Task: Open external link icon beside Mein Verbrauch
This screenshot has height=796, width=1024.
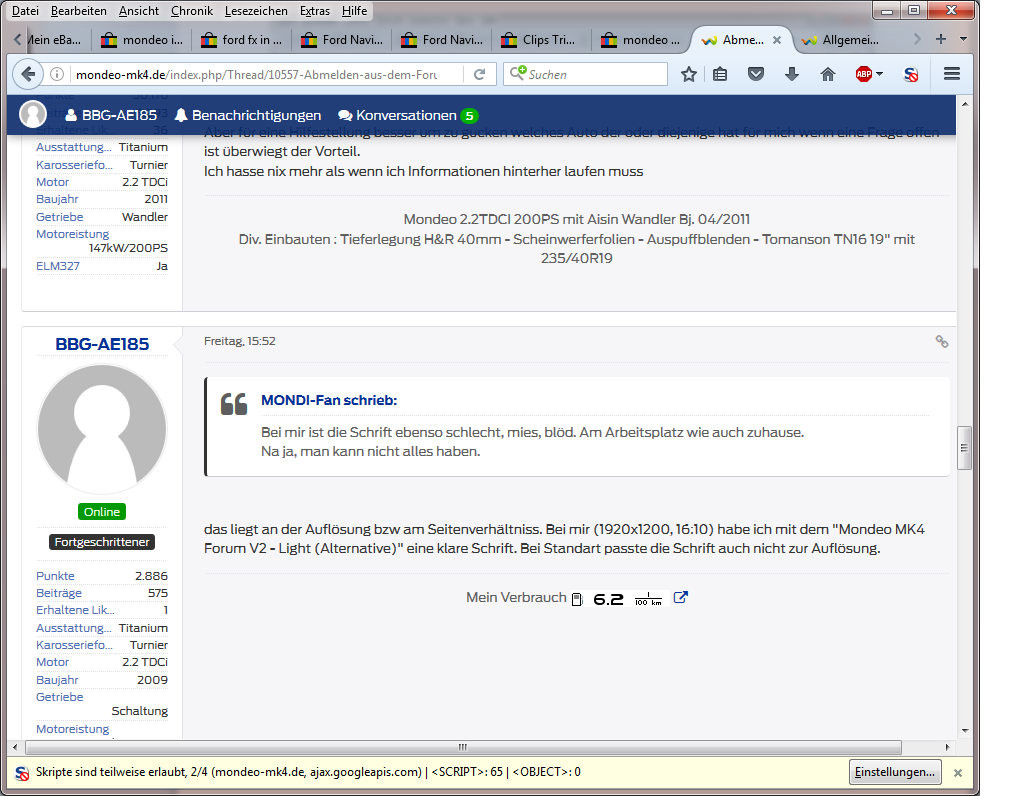Action: [681, 598]
